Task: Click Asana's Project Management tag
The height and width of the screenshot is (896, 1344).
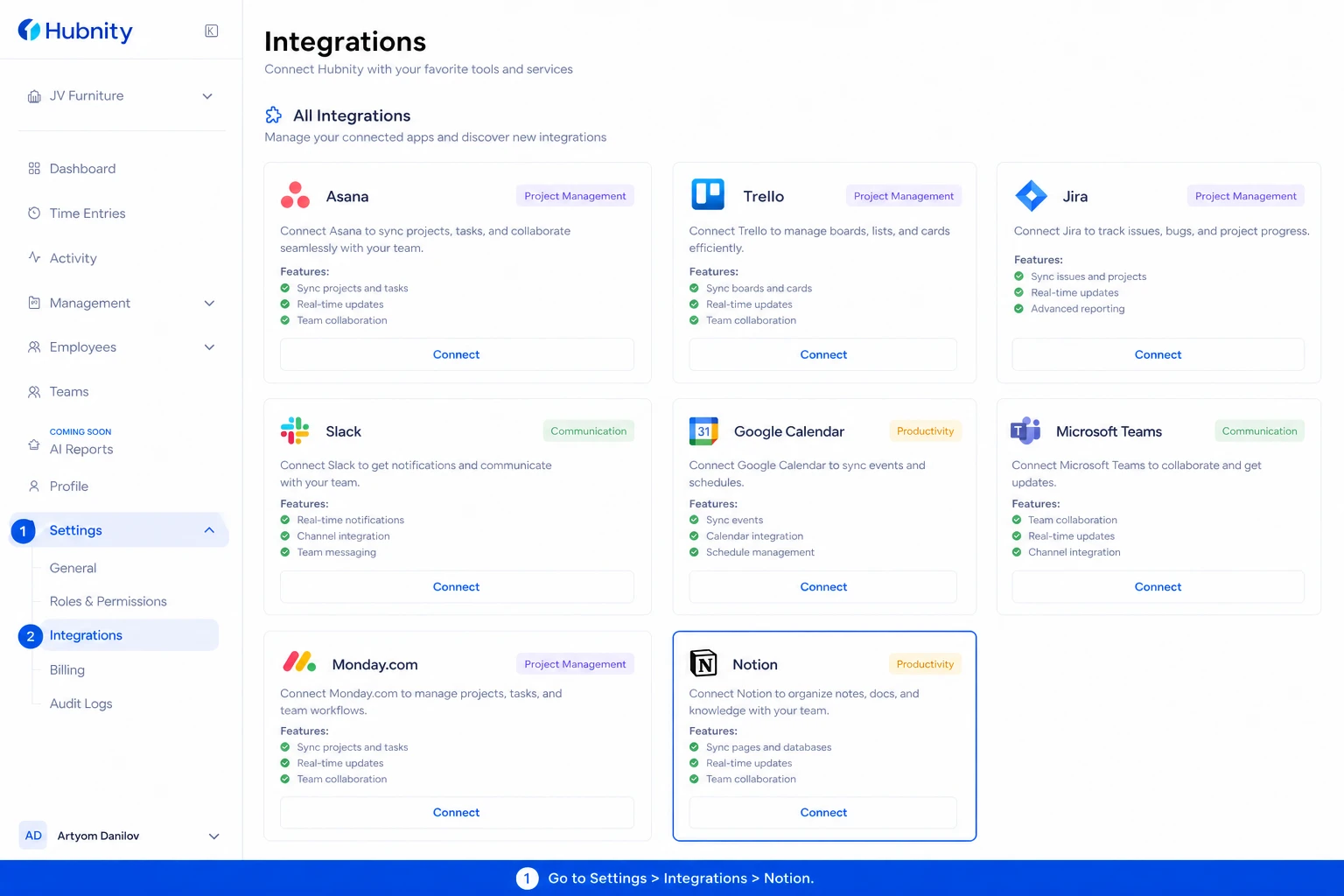Action: 575,196
